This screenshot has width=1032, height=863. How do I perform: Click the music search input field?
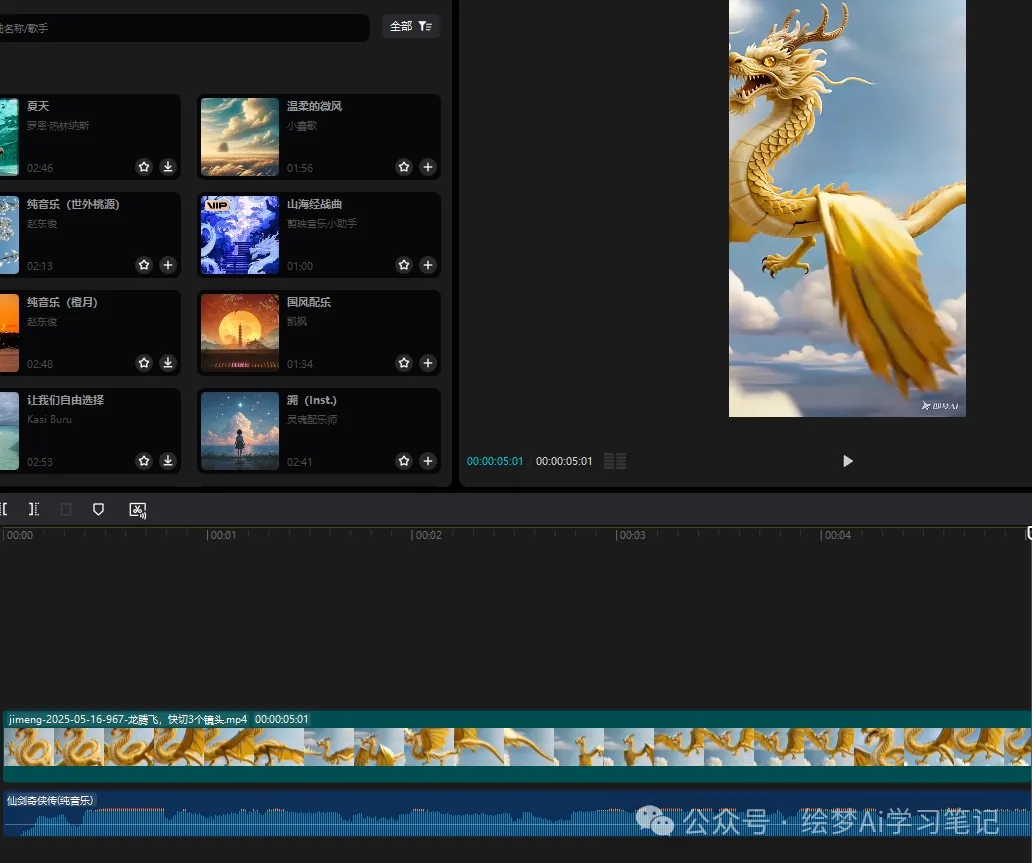point(180,28)
